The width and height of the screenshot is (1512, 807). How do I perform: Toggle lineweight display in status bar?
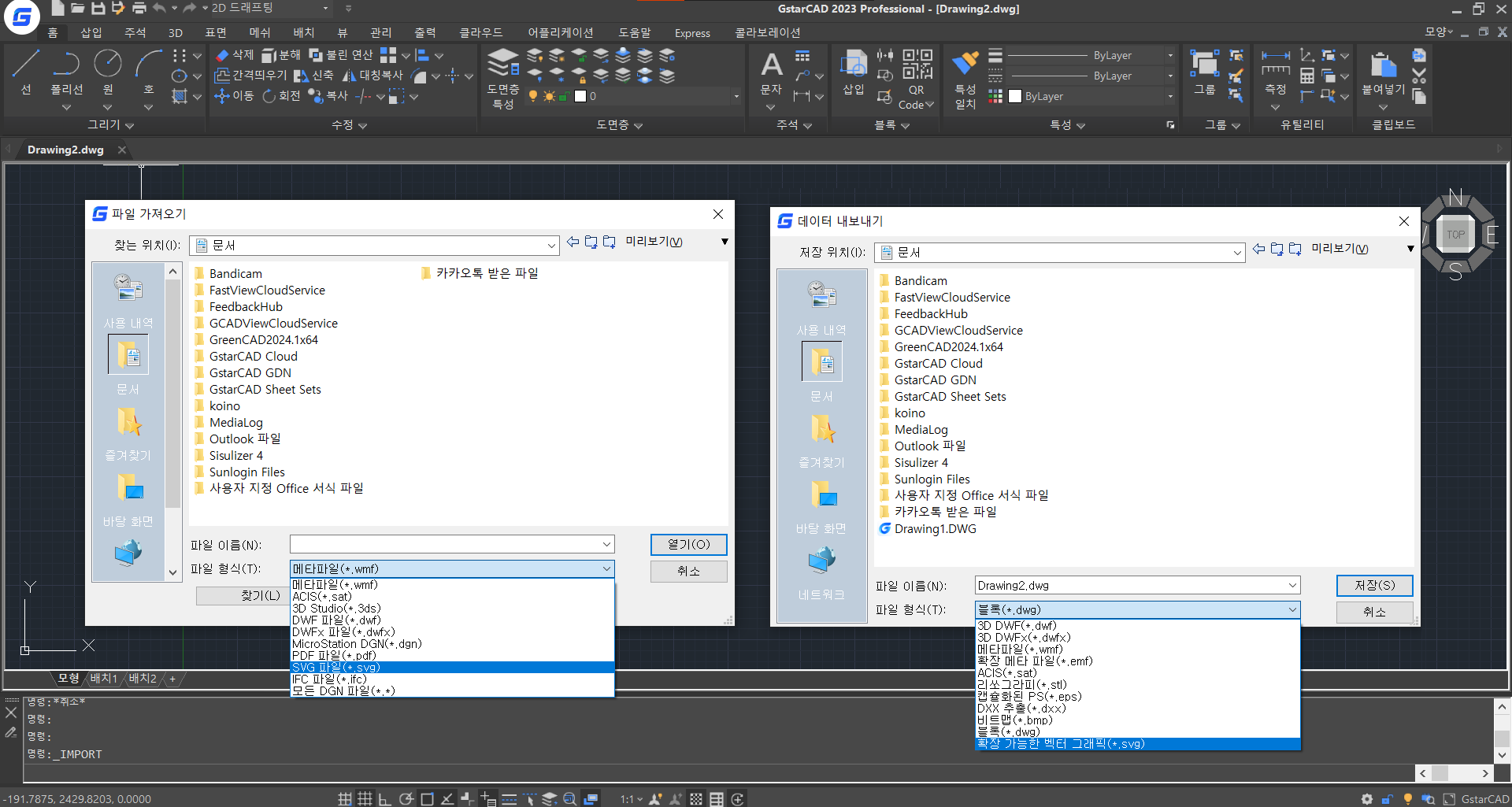[510, 798]
